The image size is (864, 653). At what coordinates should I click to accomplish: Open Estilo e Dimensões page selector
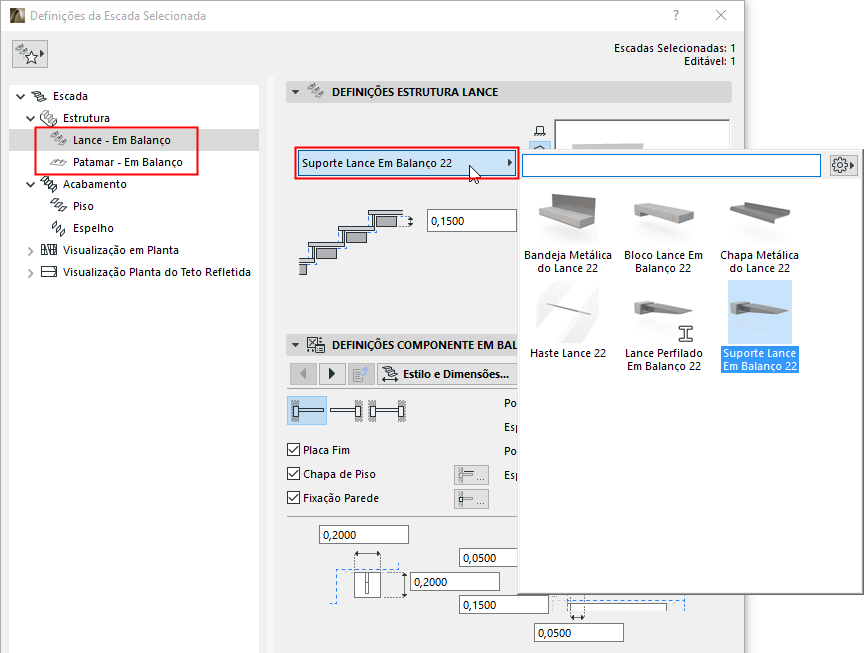(447, 374)
